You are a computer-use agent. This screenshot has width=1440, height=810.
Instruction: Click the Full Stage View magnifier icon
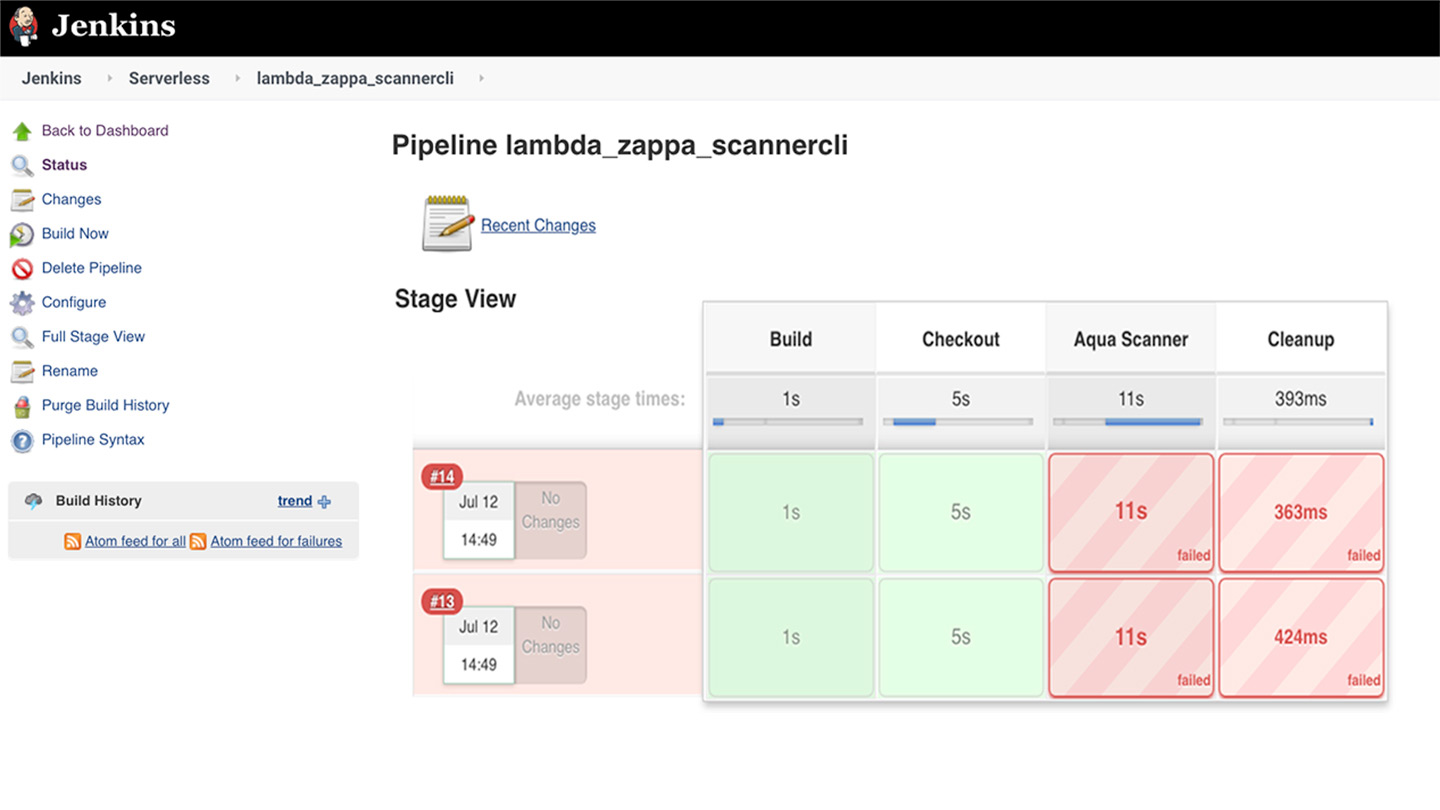click(22, 338)
